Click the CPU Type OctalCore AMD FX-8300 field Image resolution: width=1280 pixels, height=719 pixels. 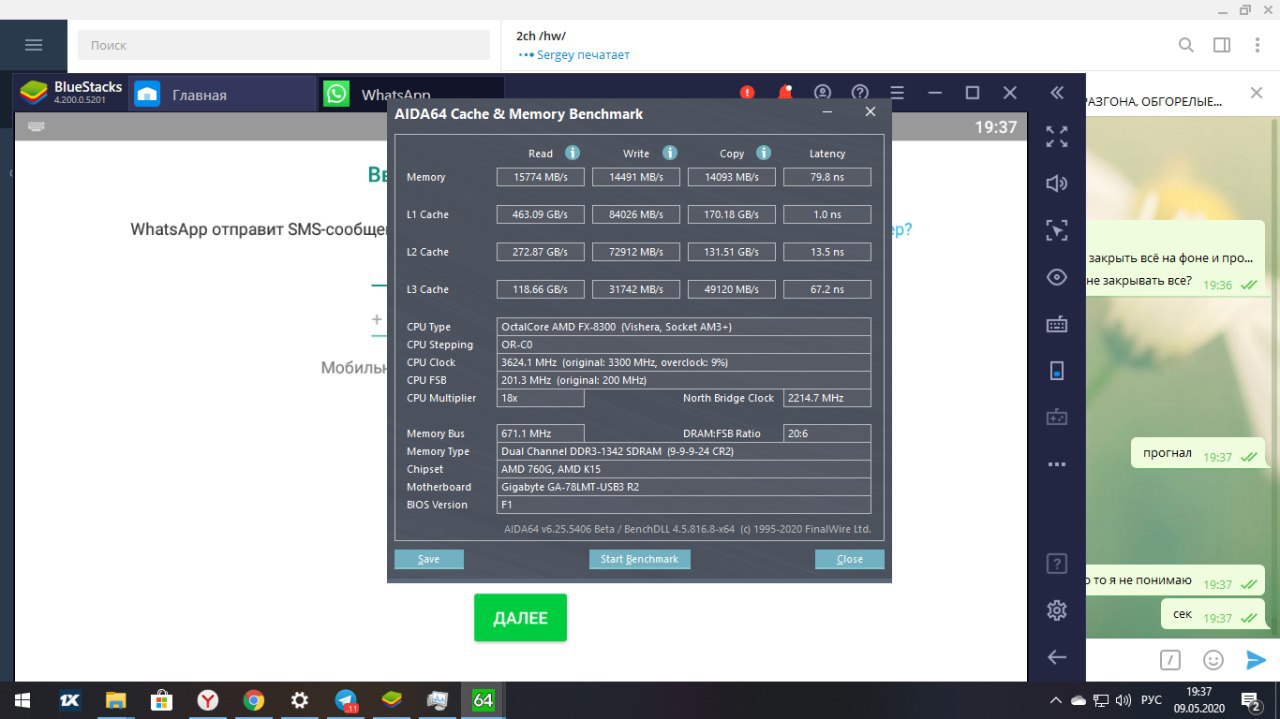(684, 327)
